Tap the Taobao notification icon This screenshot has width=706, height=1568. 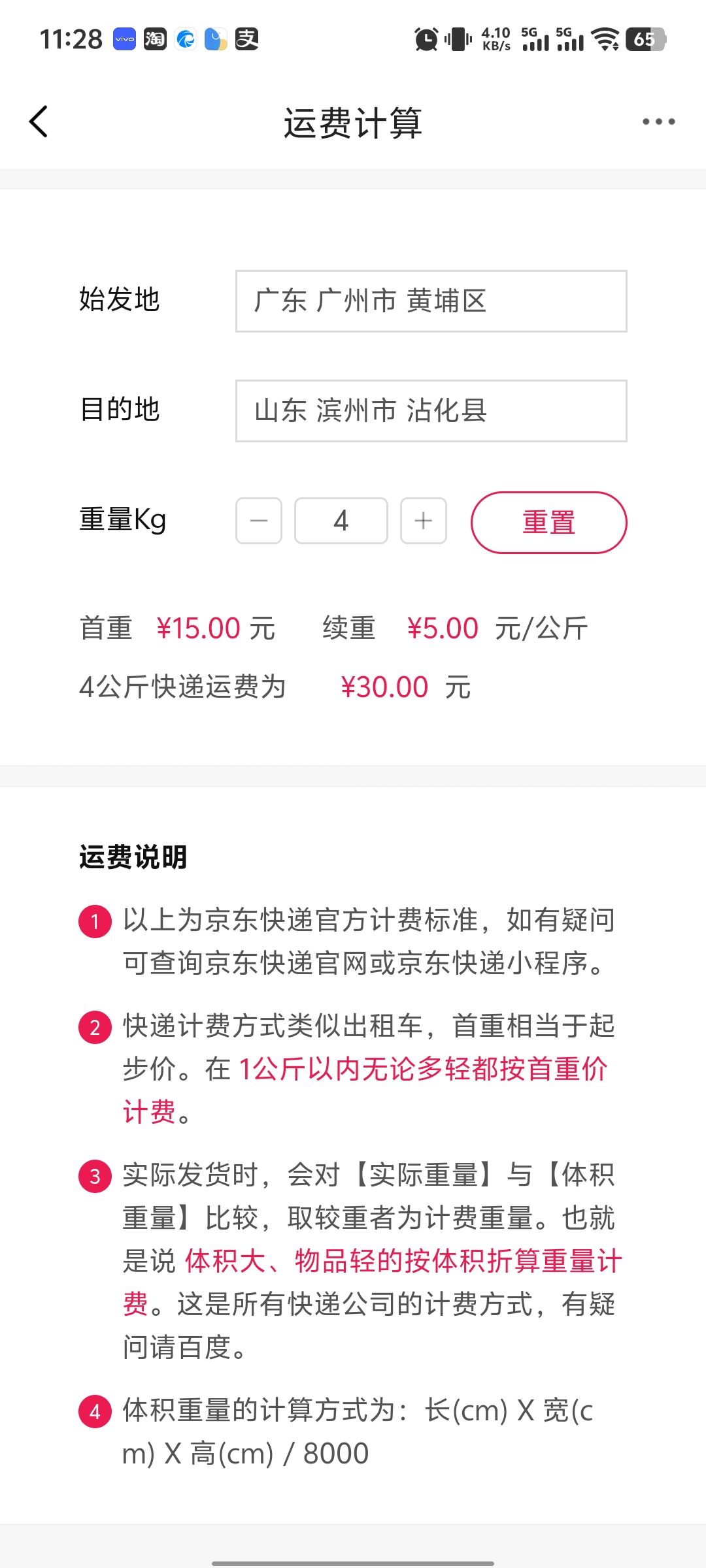[155, 39]
